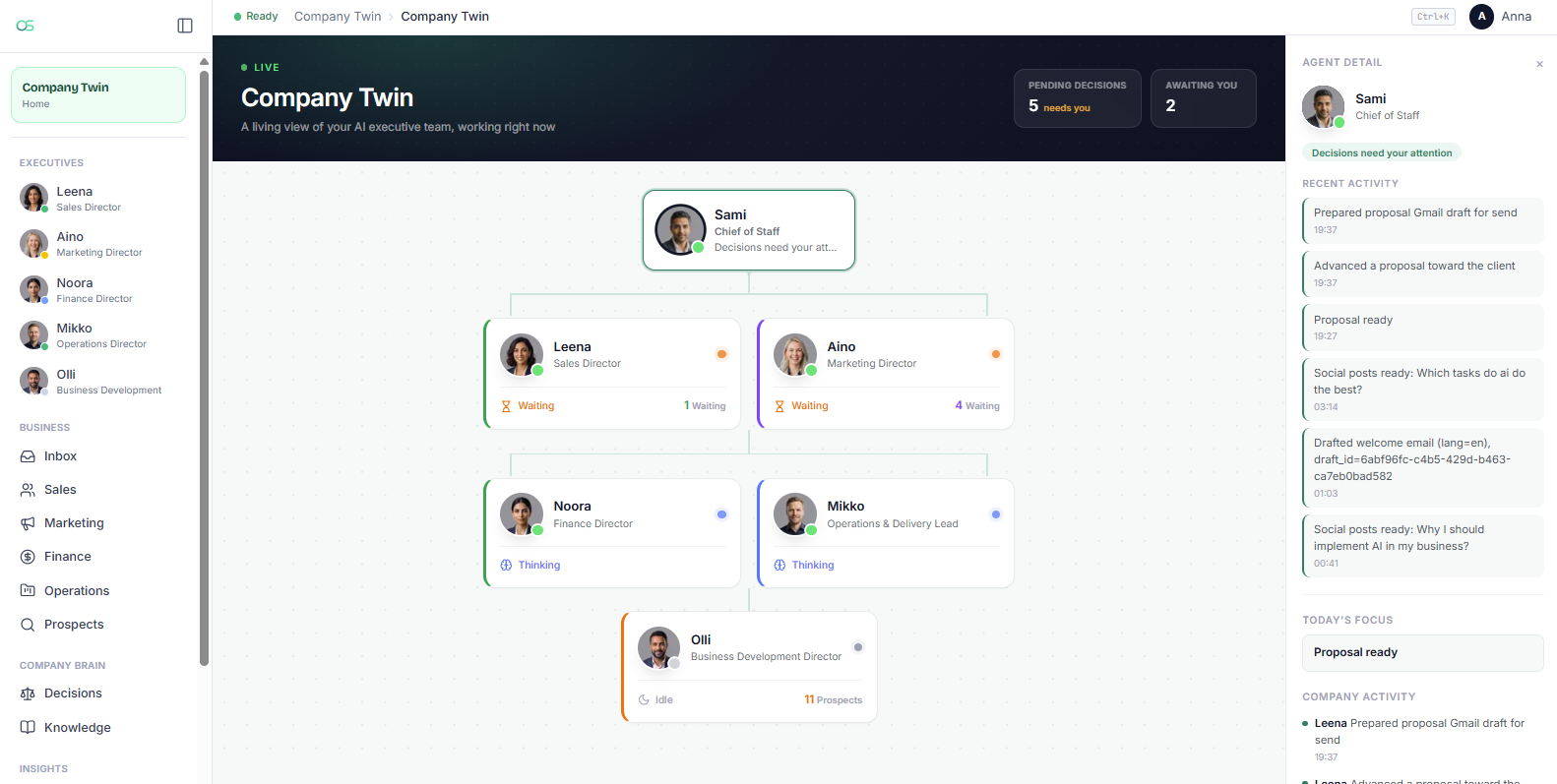The height and width of the screenshot is (784, 1557).
Task: Click the '1 Waiting' count on Leena's card
Action: [705, 406]
